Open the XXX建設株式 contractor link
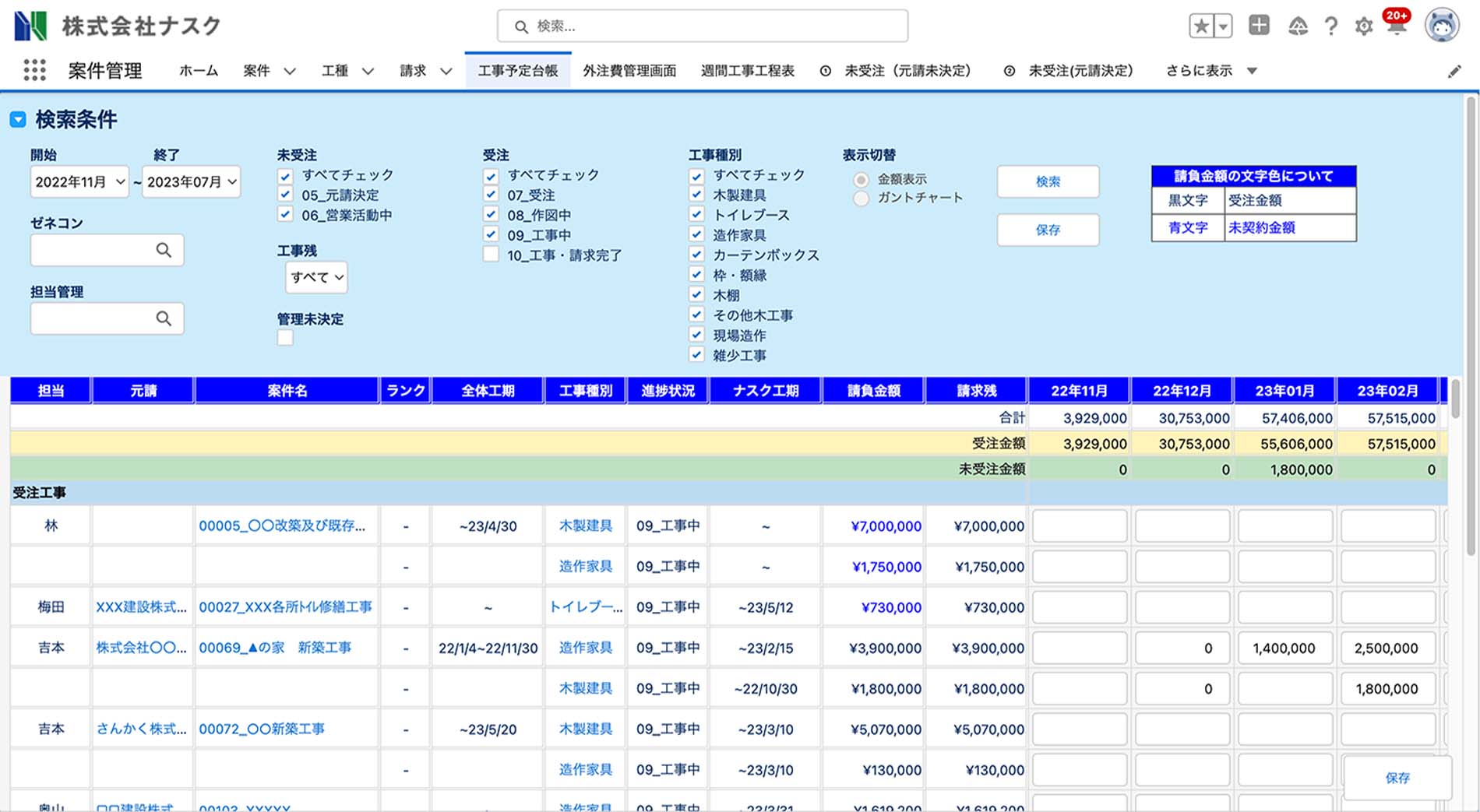The height and width of the screenshot is (812, 1480). tap(141, 607)
